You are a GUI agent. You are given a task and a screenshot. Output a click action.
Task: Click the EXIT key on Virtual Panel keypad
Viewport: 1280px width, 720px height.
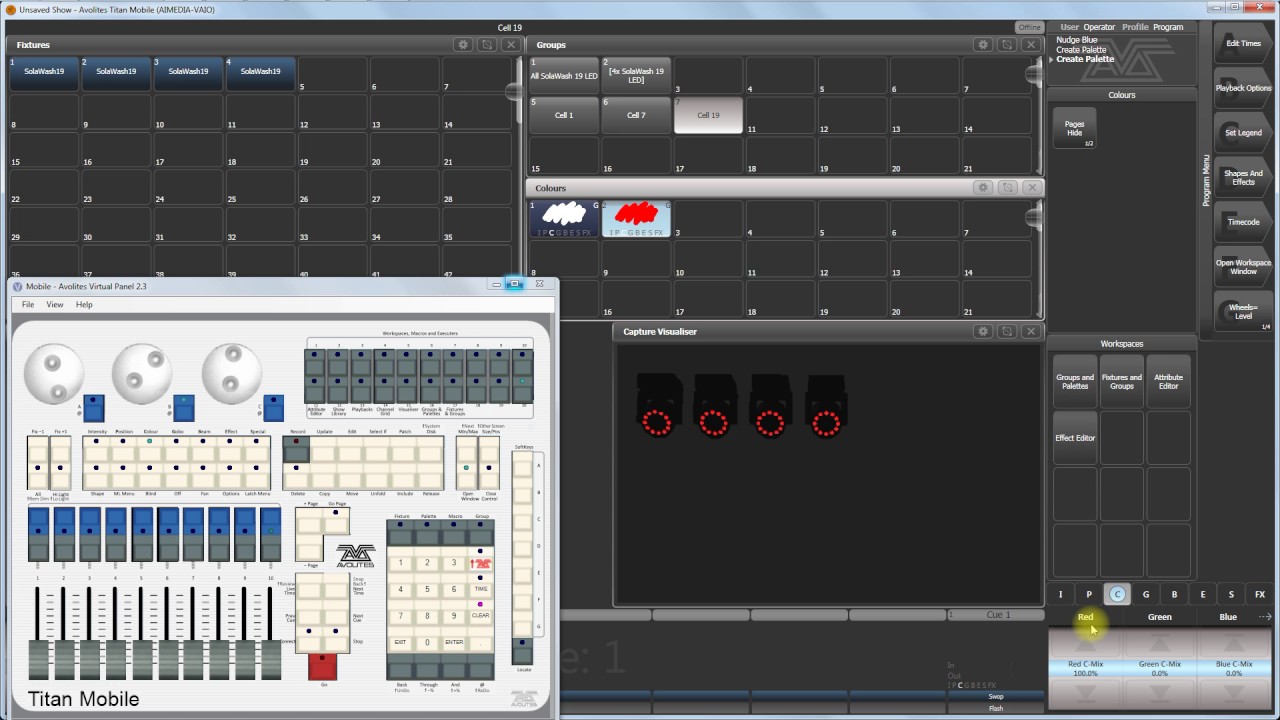[x=401, y=643]
